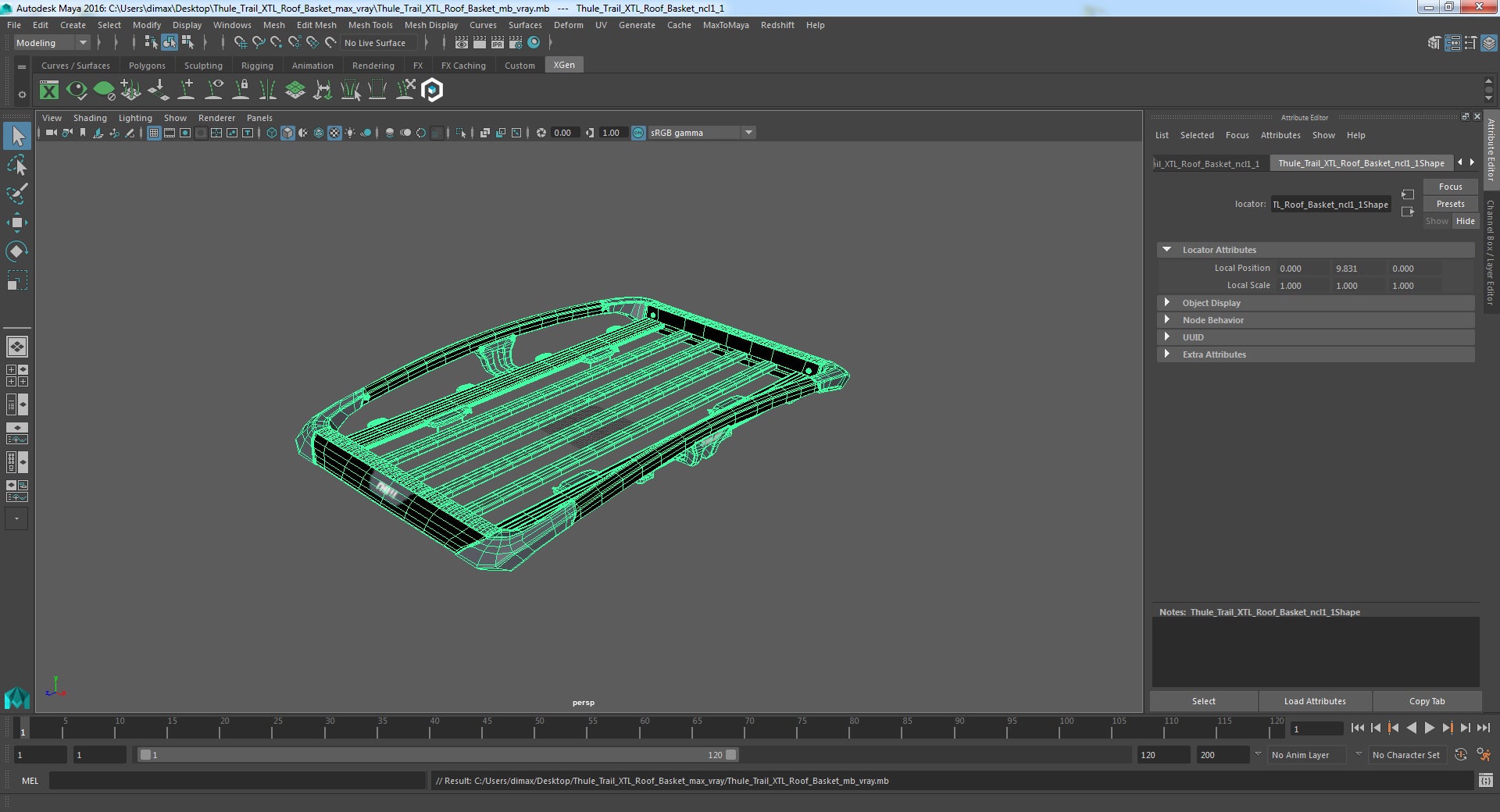Collapse the Locator Attributes section
This screenshot has width=1500, height=812.
(1166, 250)
